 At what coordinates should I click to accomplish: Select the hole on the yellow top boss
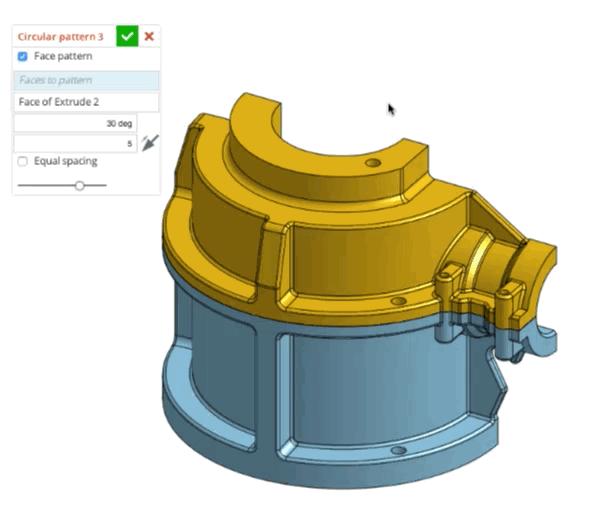point(374,161)
